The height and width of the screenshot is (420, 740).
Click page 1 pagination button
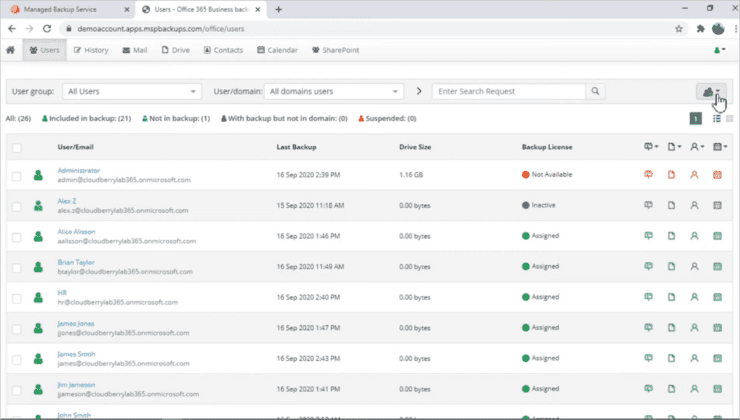point(696,118)
